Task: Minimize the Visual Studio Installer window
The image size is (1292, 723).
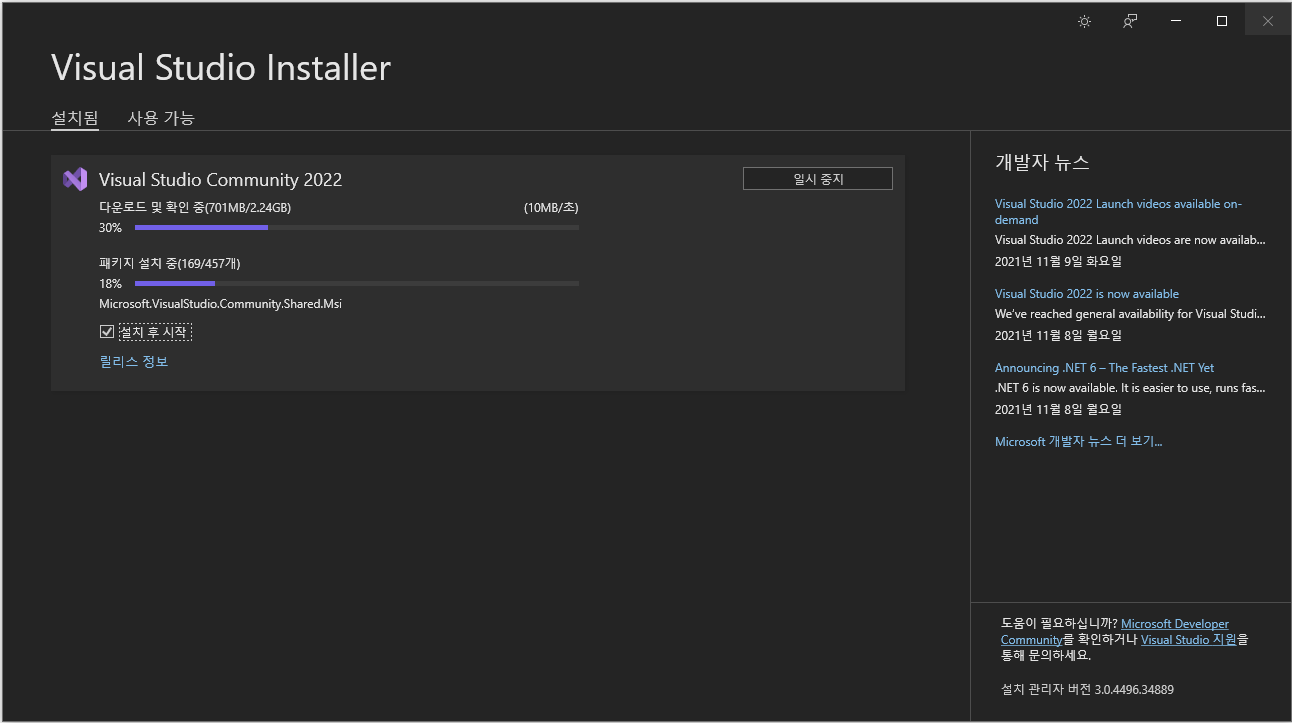Action: coord(1176,21)
